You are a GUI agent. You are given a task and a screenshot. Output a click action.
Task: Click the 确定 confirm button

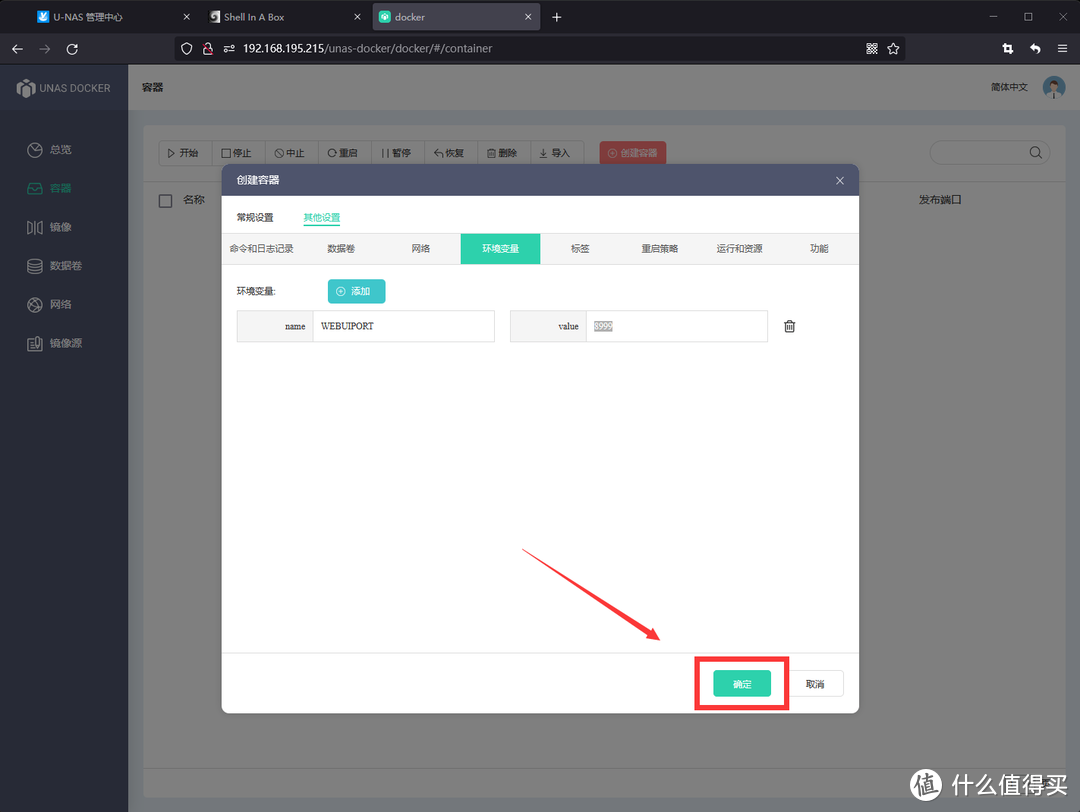click(x=741, y=683)
